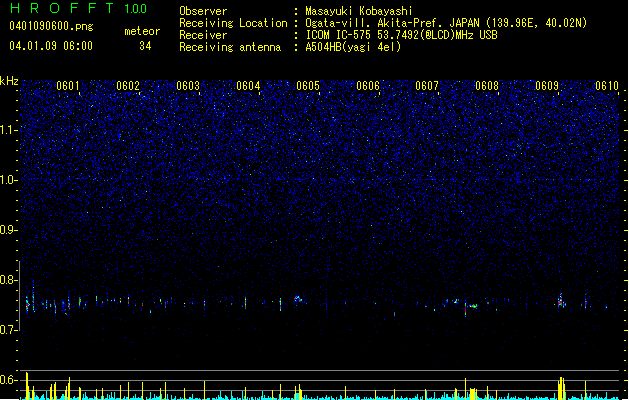This screenshot has width=629, height=400.
Task: Click the bright echo just before 0608
Action: pos(473,306)
